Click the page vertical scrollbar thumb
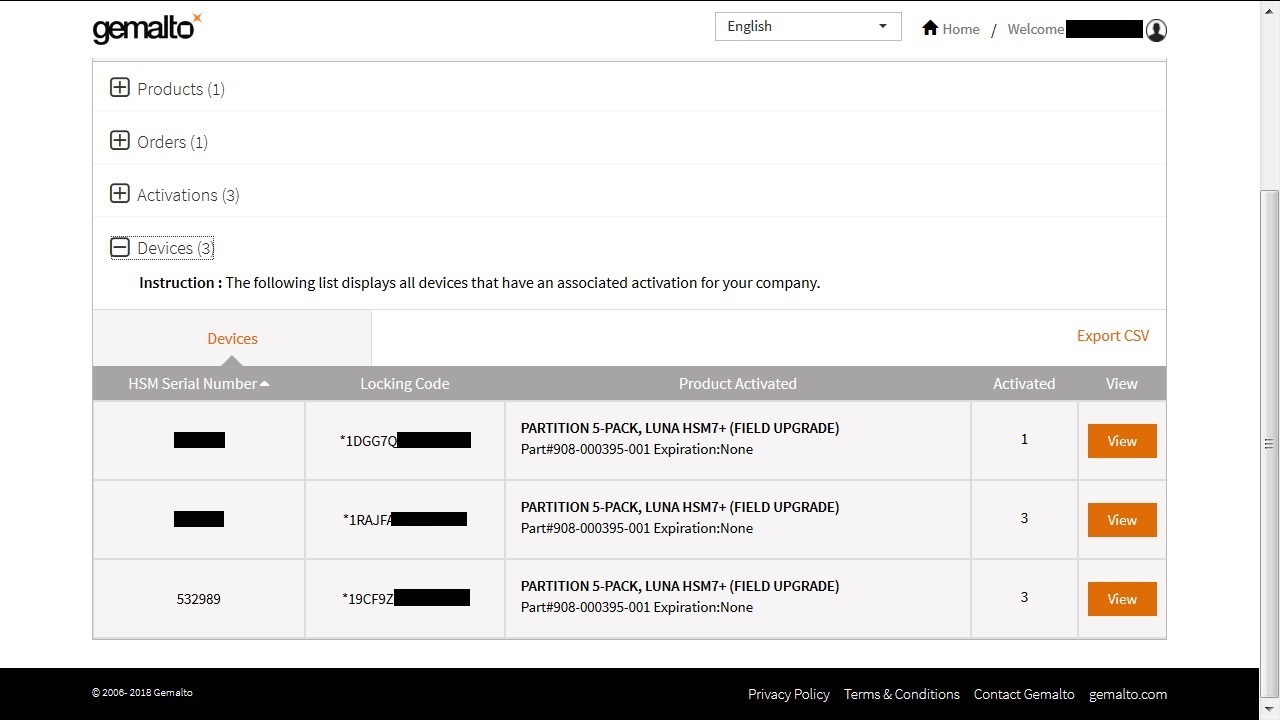Screen dimensions: 1280x720 click(x=1269, y=440)
